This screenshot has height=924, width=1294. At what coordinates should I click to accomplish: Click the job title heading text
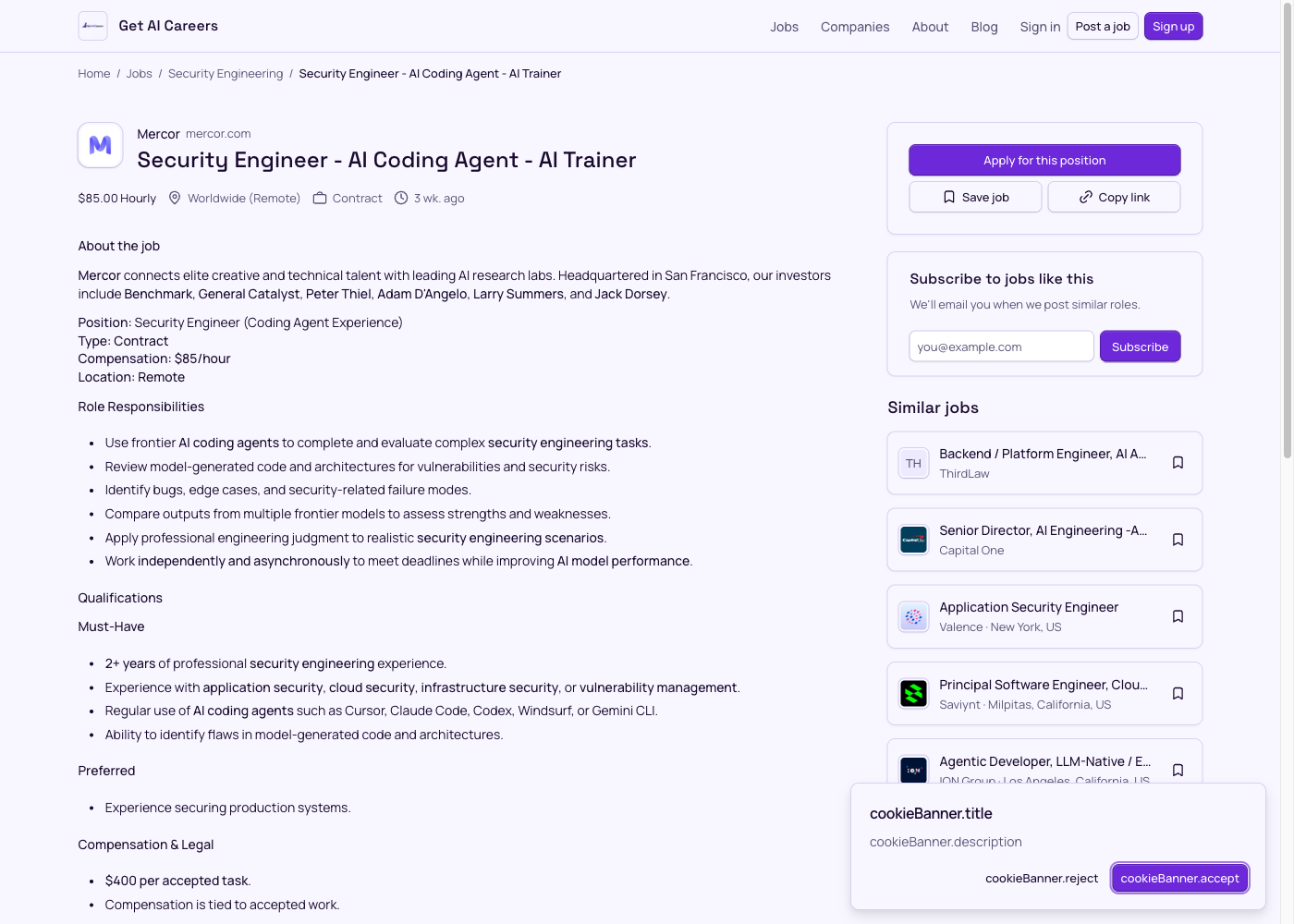point(386,160)
